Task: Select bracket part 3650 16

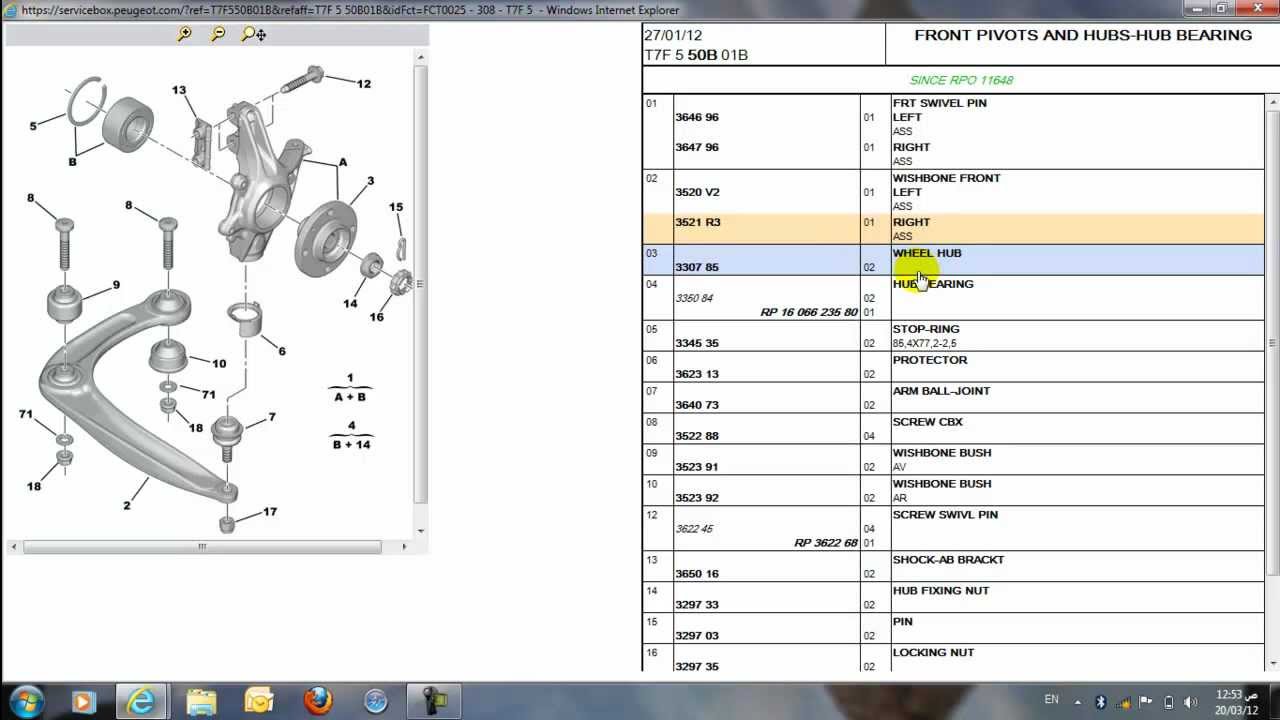Action: pos(697,574)
